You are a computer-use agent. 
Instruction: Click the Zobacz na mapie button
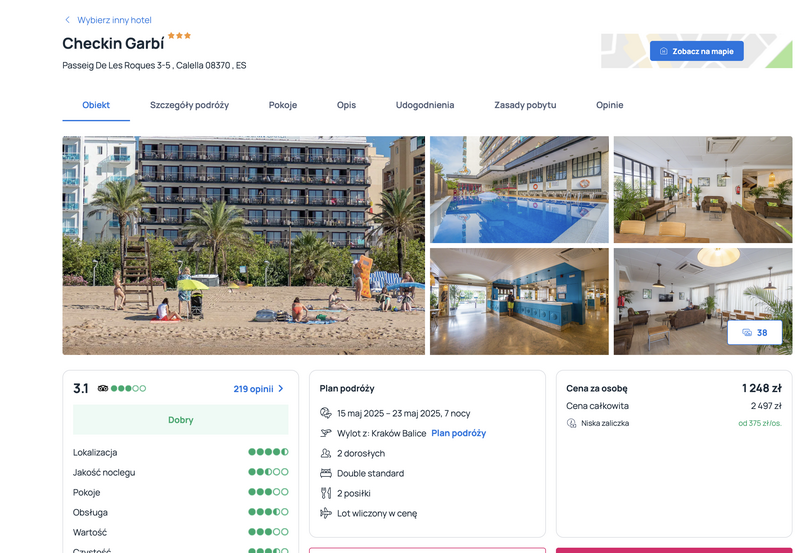(x=696, y=51)
